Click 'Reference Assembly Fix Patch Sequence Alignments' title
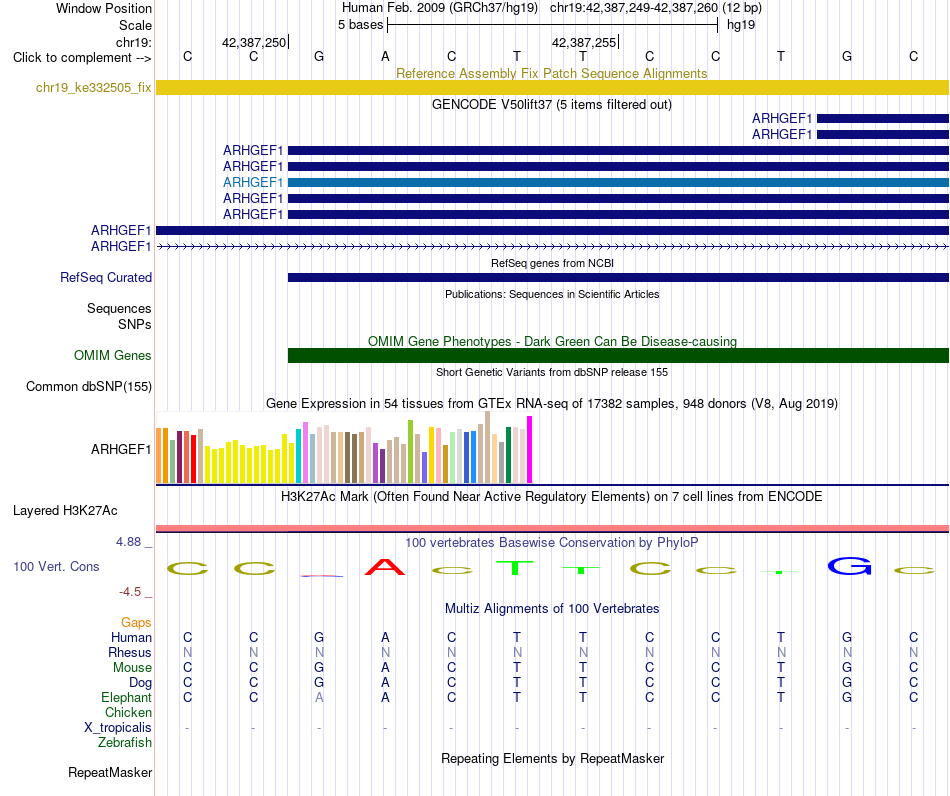 tap(551, 73)
